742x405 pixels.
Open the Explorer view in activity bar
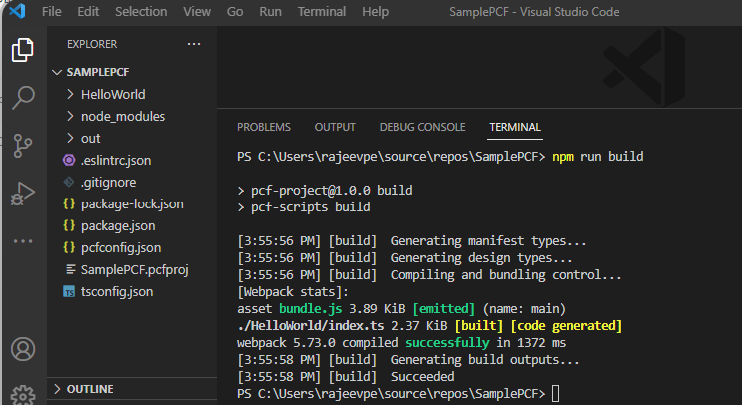click(22, 50)
